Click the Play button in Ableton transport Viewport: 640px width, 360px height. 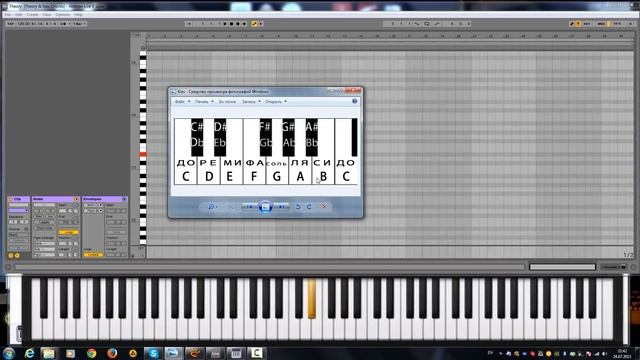(225, 24)
